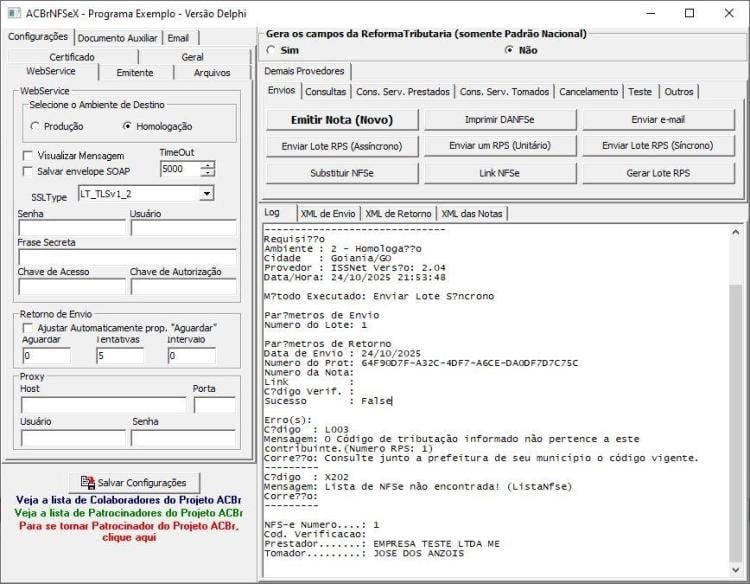Switch to the Cancelamento tab
Viewport: 750px width, 584px height.
point(588,91)
